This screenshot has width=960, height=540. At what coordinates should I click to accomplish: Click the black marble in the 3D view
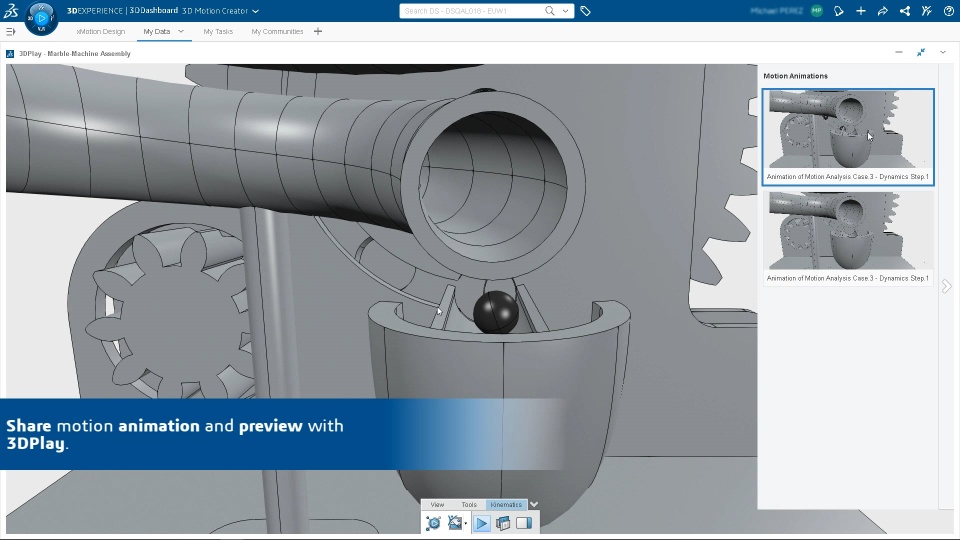[496, 312]
